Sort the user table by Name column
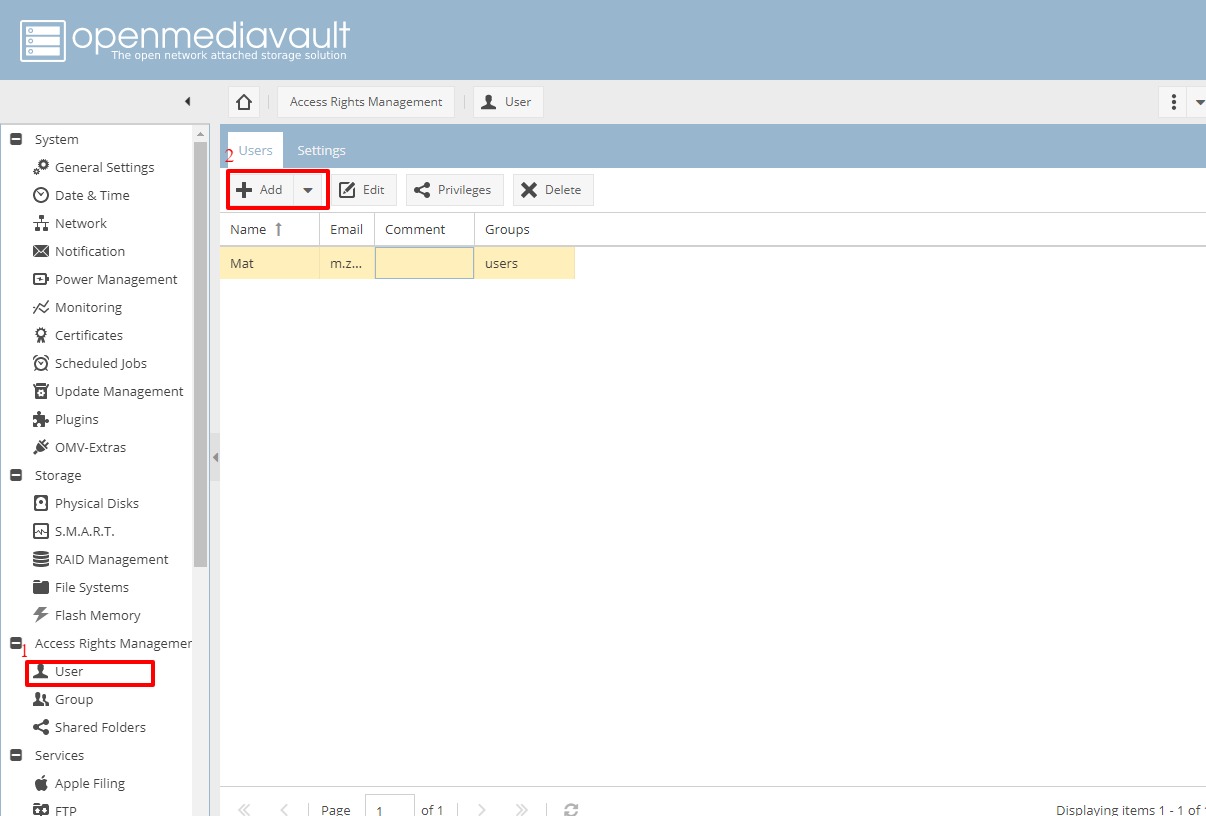 click(x=269, y=229)
